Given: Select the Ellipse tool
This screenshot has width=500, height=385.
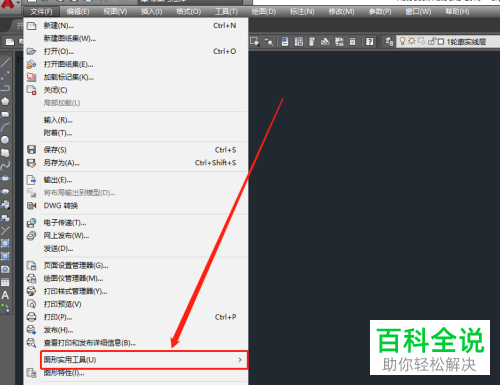Looking at the screenshot, I should pos(5,179).
